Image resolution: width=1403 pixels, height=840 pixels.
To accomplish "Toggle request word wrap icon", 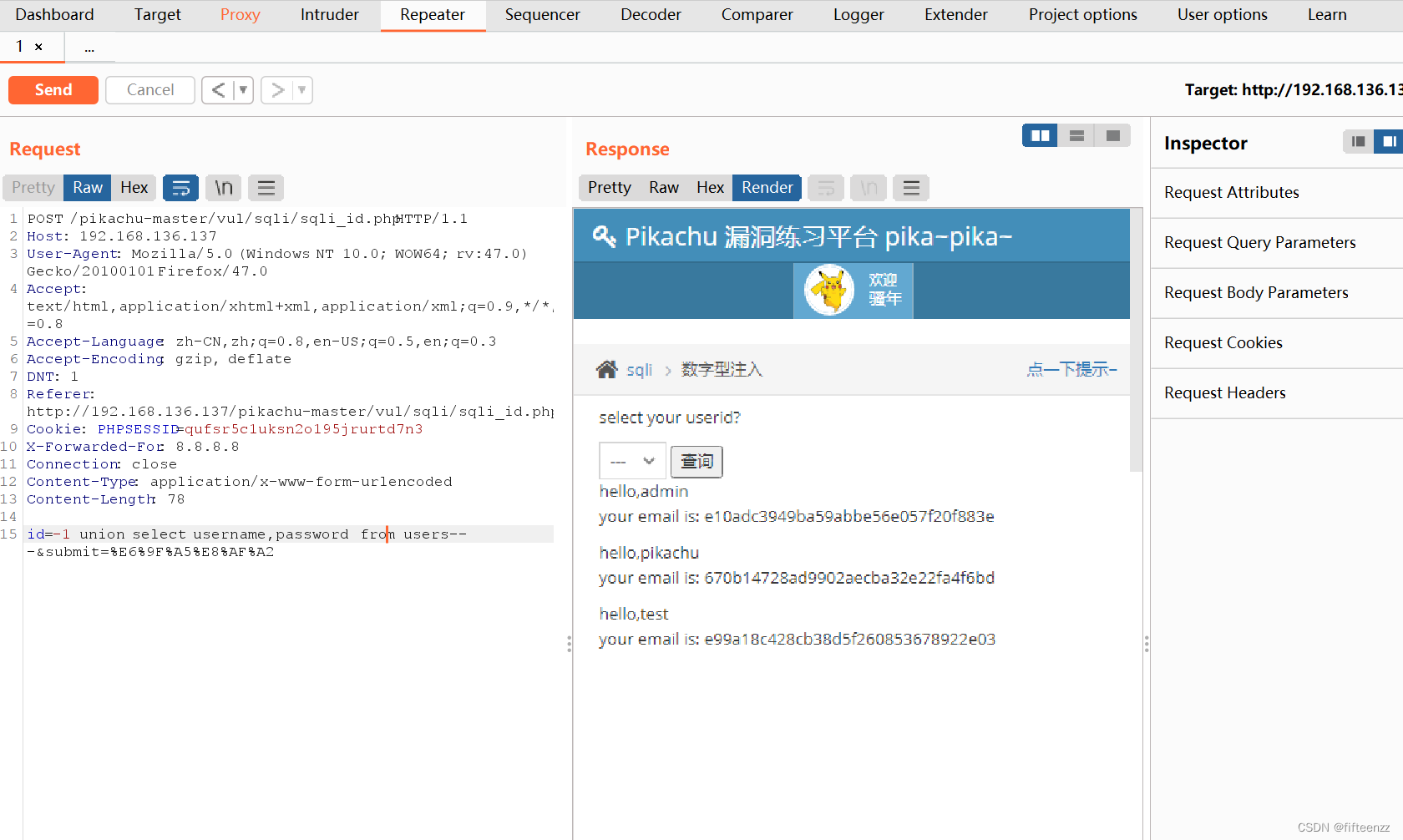I will 181,188.
